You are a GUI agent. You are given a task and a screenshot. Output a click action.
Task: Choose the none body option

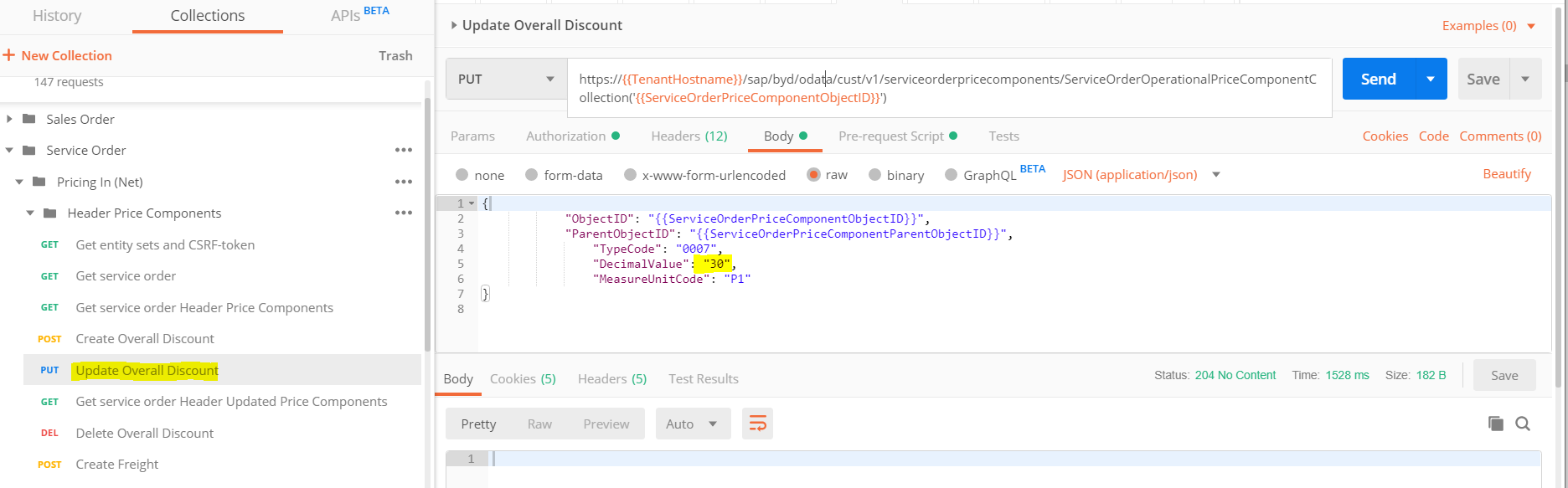tap(462, 175)
